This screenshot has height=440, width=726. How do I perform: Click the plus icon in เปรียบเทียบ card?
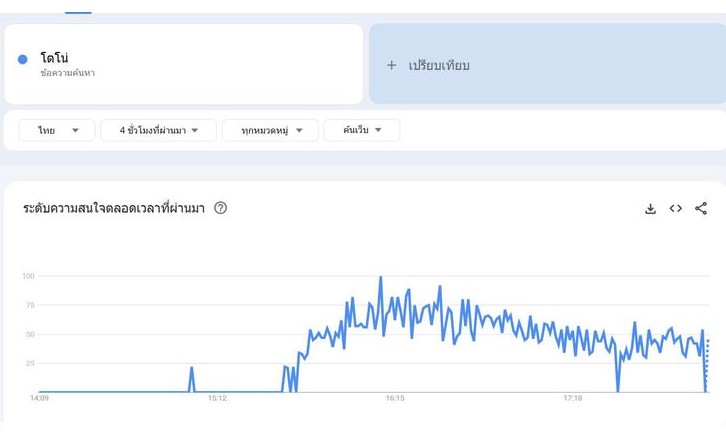tap(391, 65)
